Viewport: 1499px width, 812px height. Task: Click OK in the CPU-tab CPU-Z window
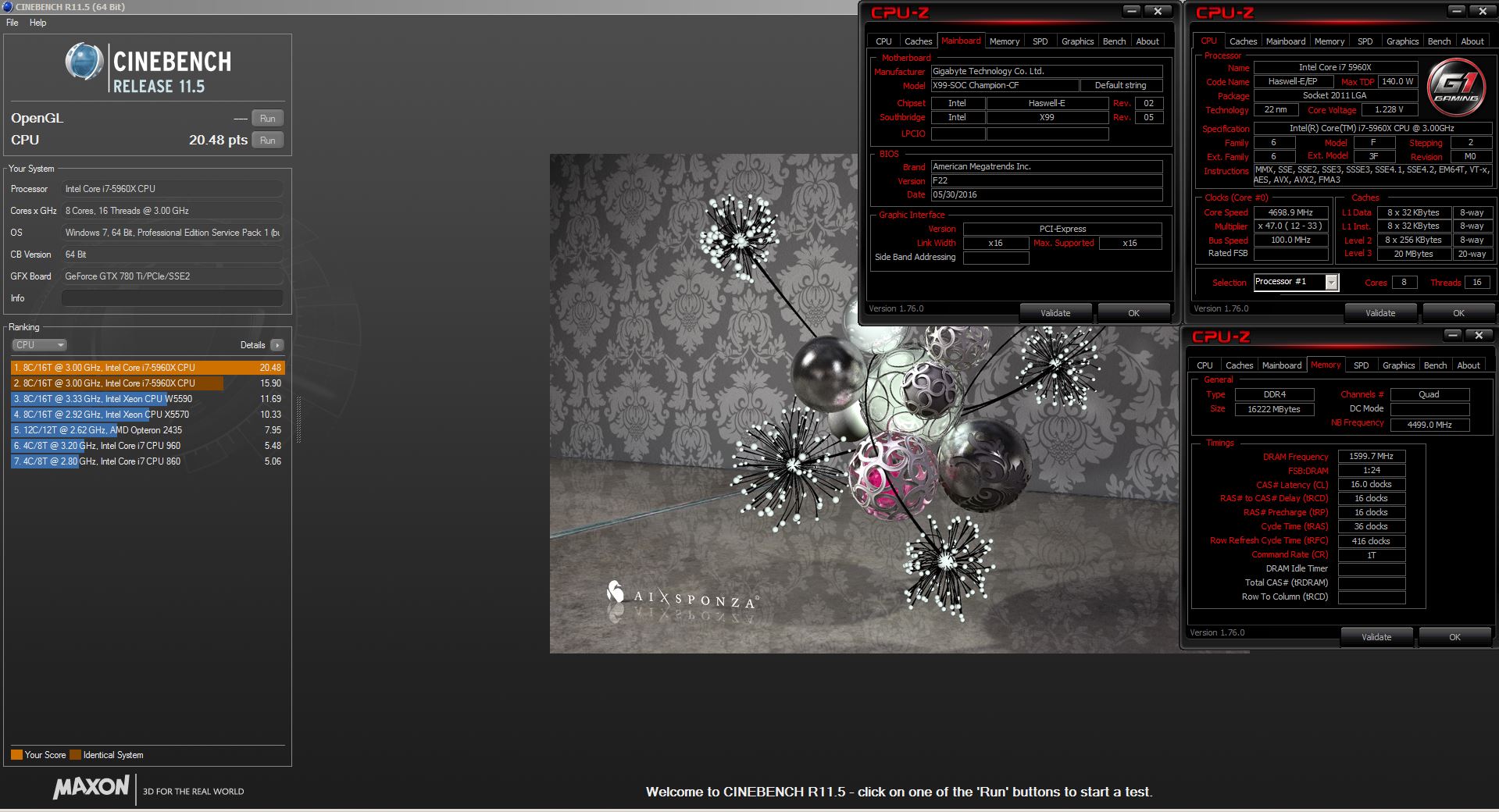pyautogui.click(x=1458, y=313)
